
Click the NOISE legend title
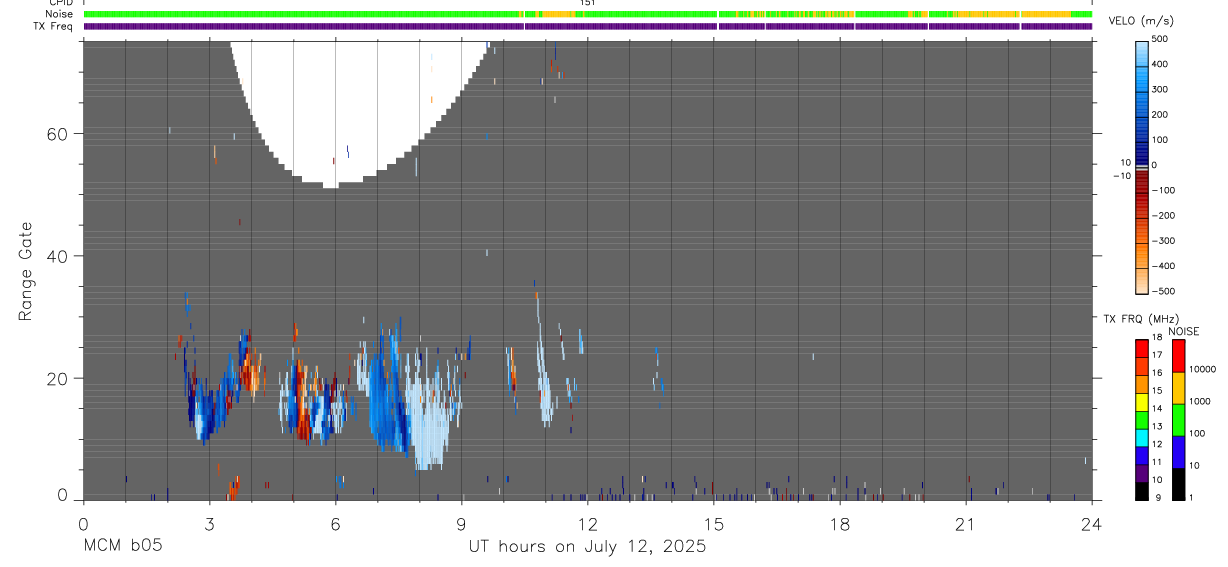(x=1183, y=331)
